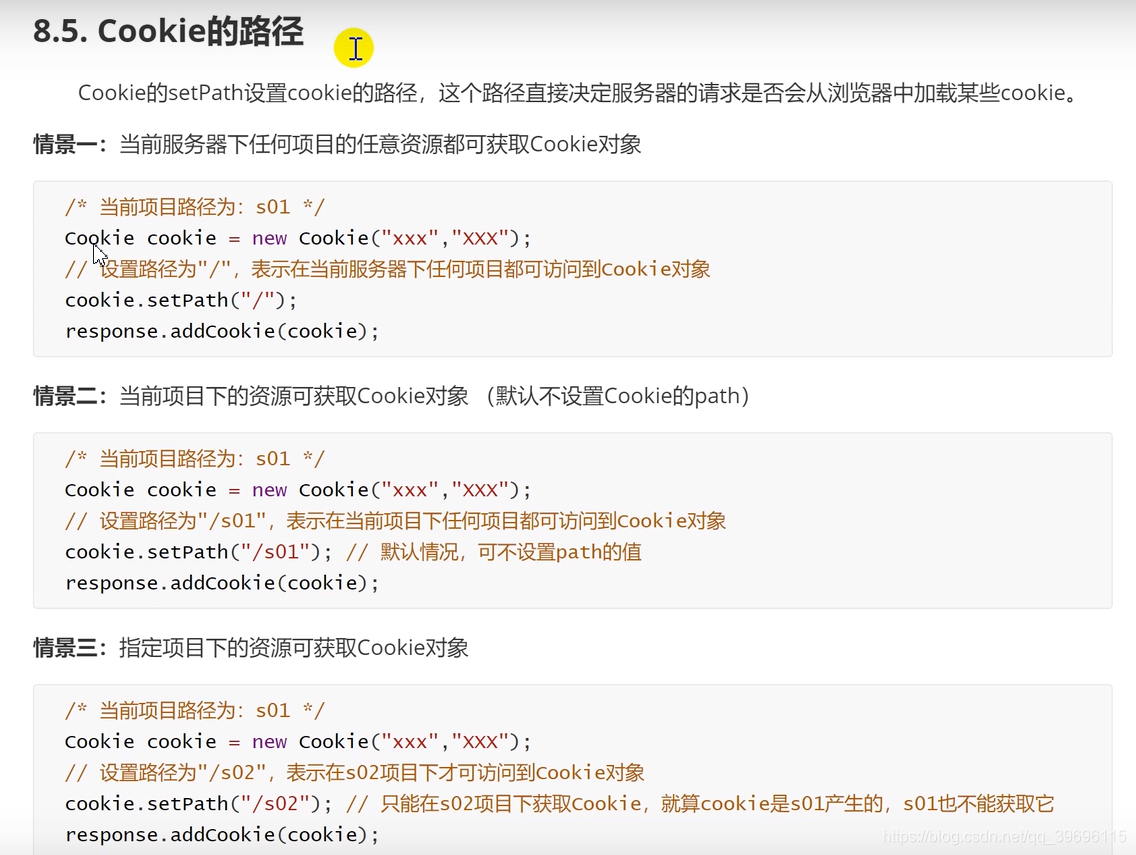Click the code line cookie.setPath("/s02");
The height and width of the screenshot is (855, 1136).
(x=199, y=804)
